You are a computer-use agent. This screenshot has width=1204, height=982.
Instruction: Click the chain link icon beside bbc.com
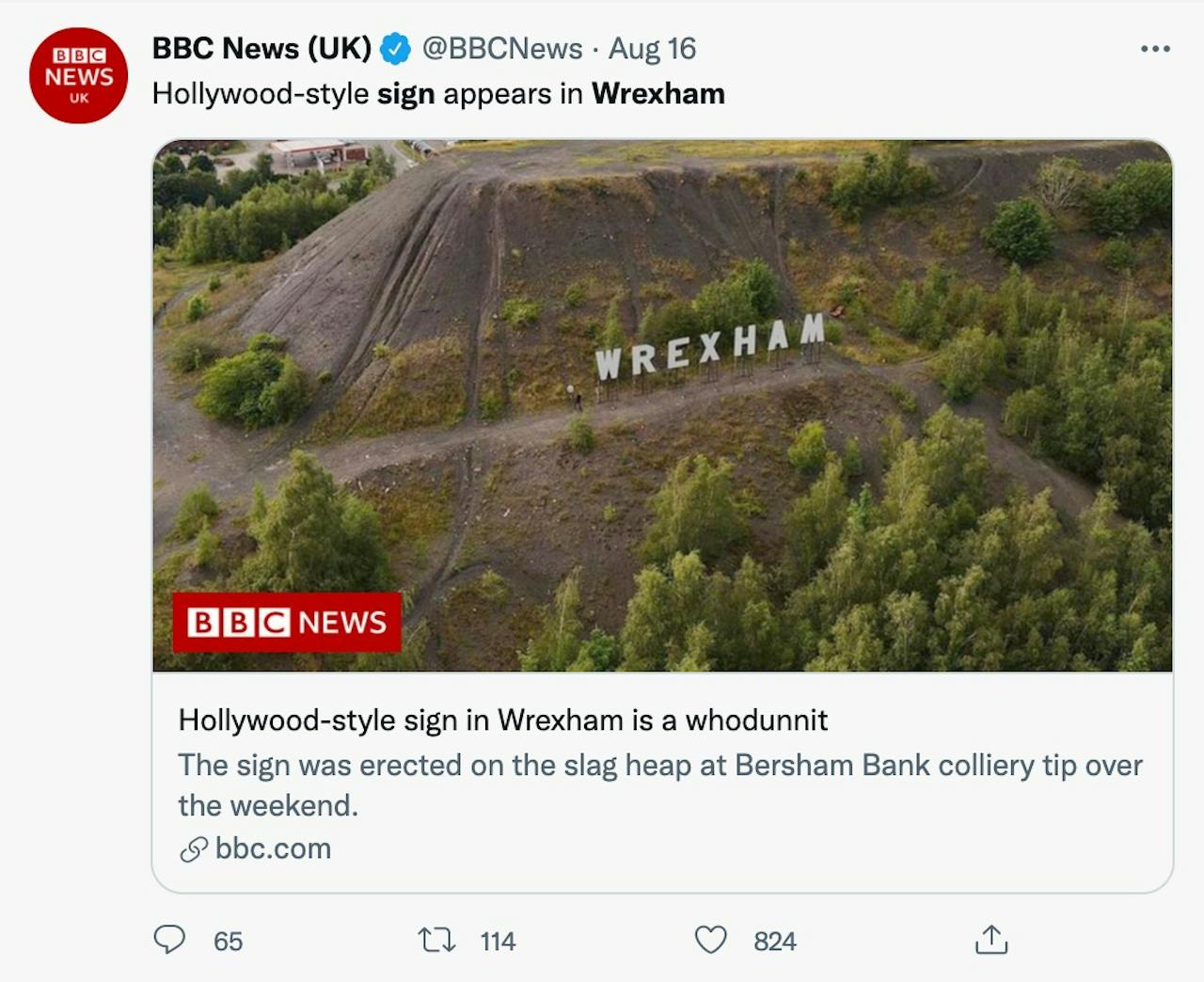(x=194, y=849)
